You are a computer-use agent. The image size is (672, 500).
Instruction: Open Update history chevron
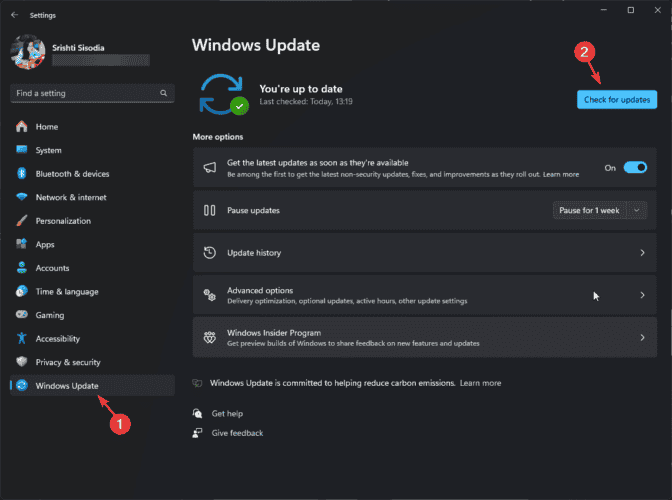coord(642,253)
